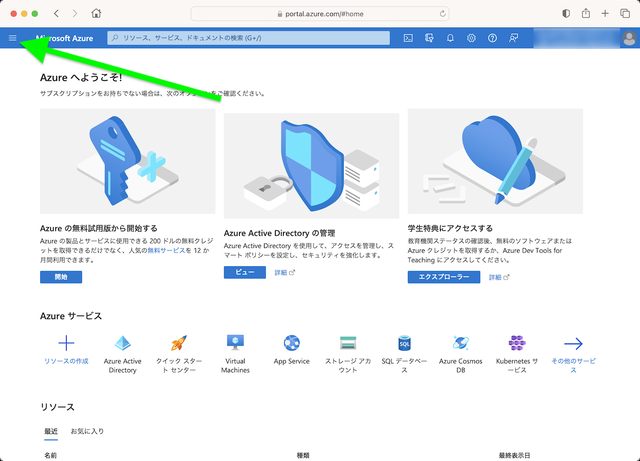
Task: Open the クイック スタート センター rocket icon
Action: pyautogui.click(x=179, y=343)
